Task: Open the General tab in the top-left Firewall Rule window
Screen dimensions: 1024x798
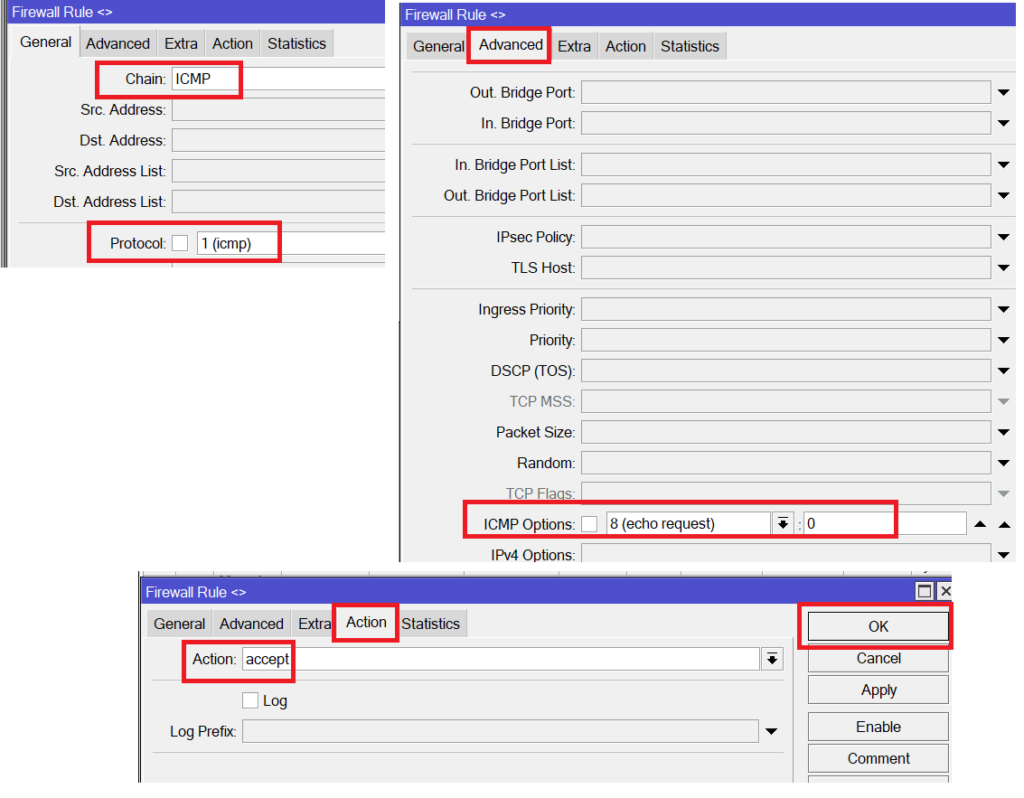Action: point(45,42)
